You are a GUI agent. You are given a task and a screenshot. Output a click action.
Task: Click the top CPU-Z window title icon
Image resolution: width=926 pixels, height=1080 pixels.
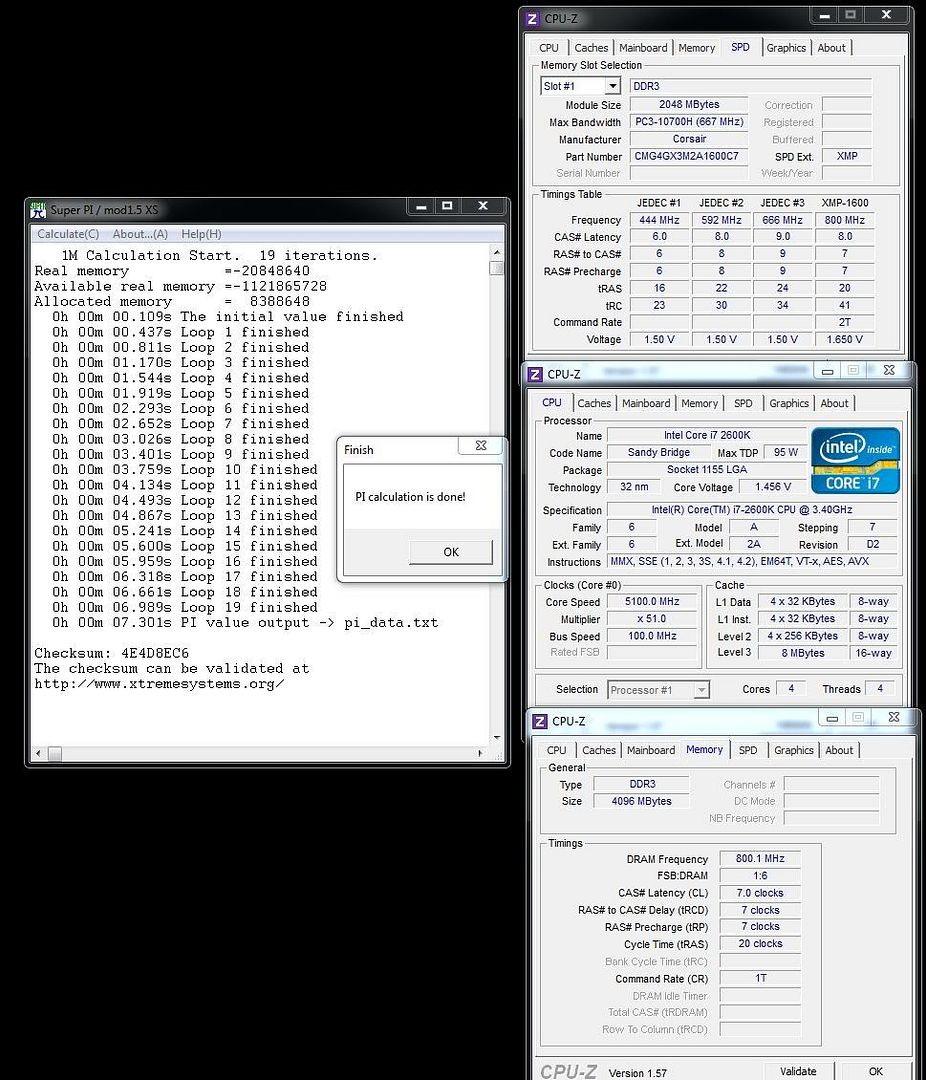coord(532,19)
